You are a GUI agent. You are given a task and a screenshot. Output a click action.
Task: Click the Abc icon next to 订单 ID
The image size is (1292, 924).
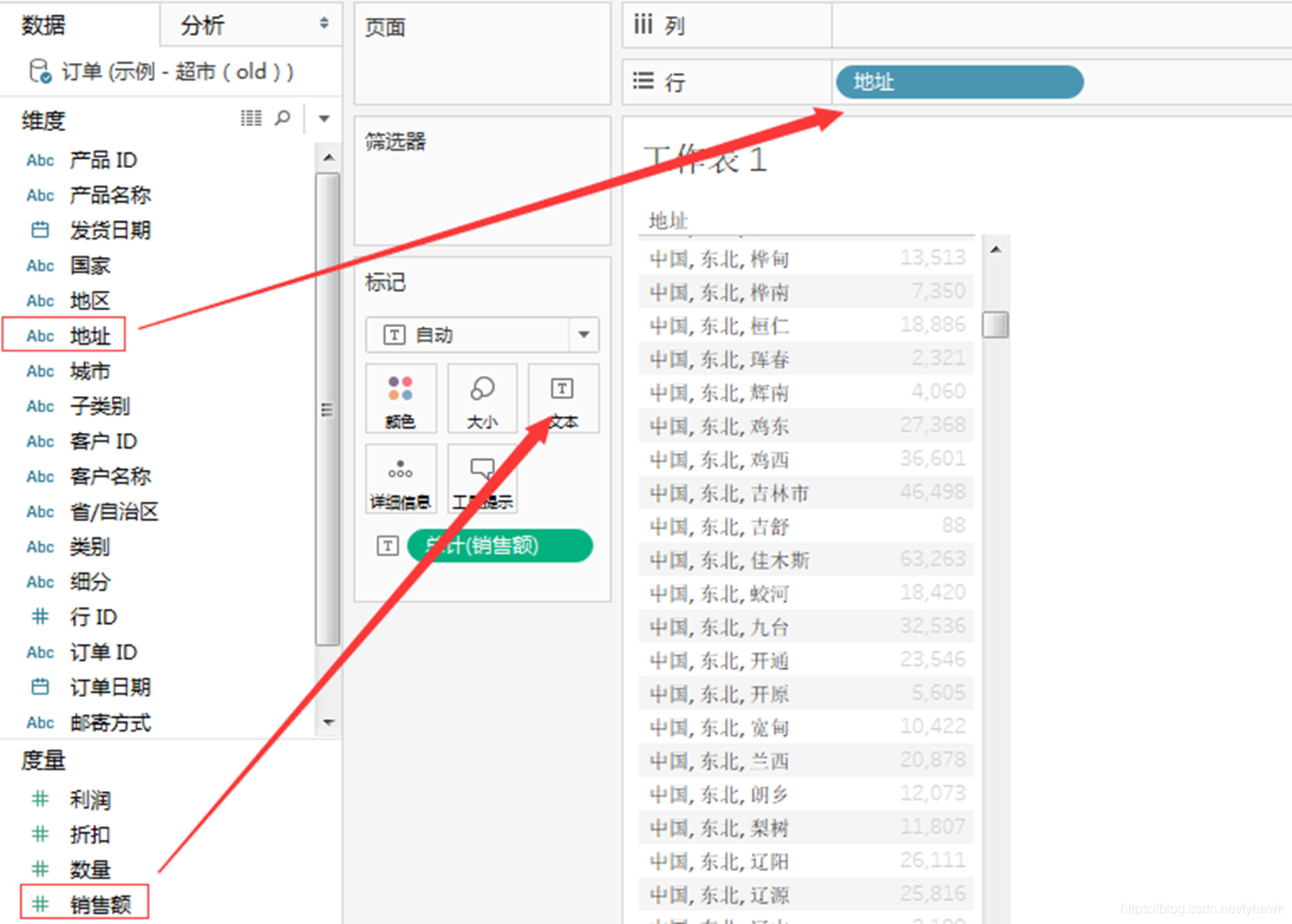[40, 652]
